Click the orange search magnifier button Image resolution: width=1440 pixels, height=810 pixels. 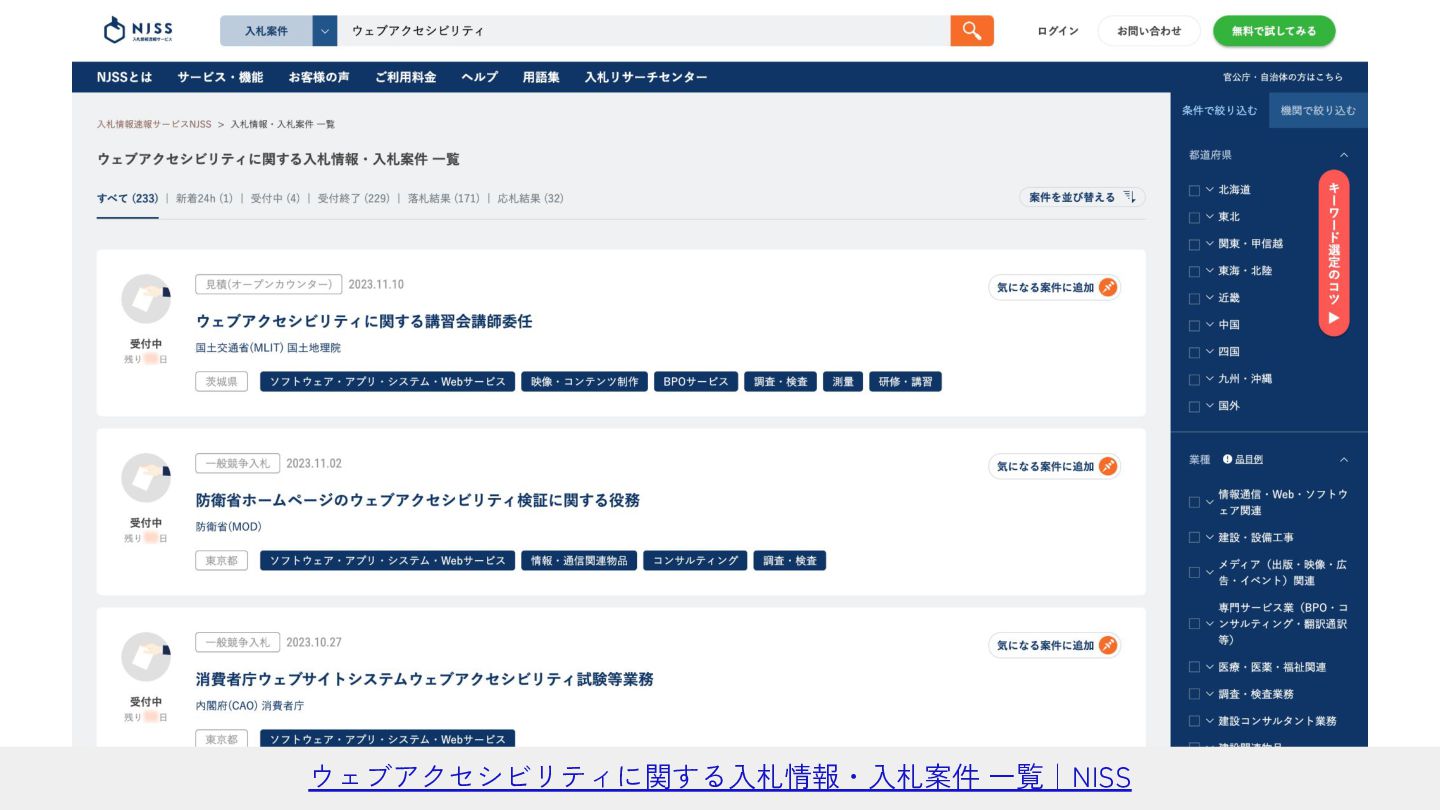(x=972, y=31)
